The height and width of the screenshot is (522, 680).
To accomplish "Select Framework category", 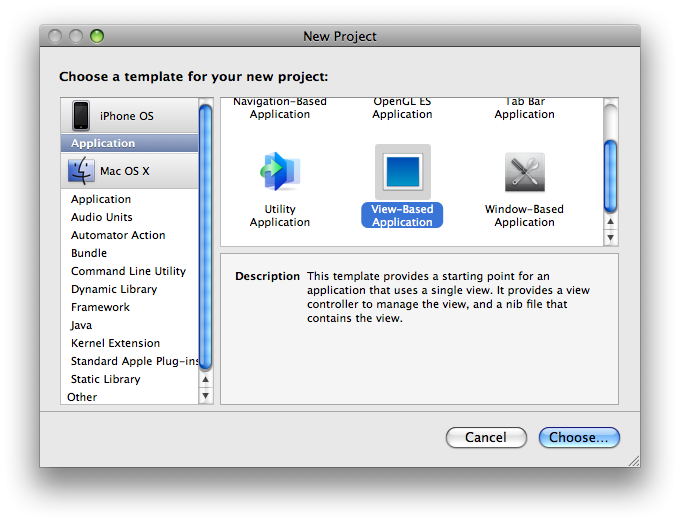I will click(x=130, y=307).
